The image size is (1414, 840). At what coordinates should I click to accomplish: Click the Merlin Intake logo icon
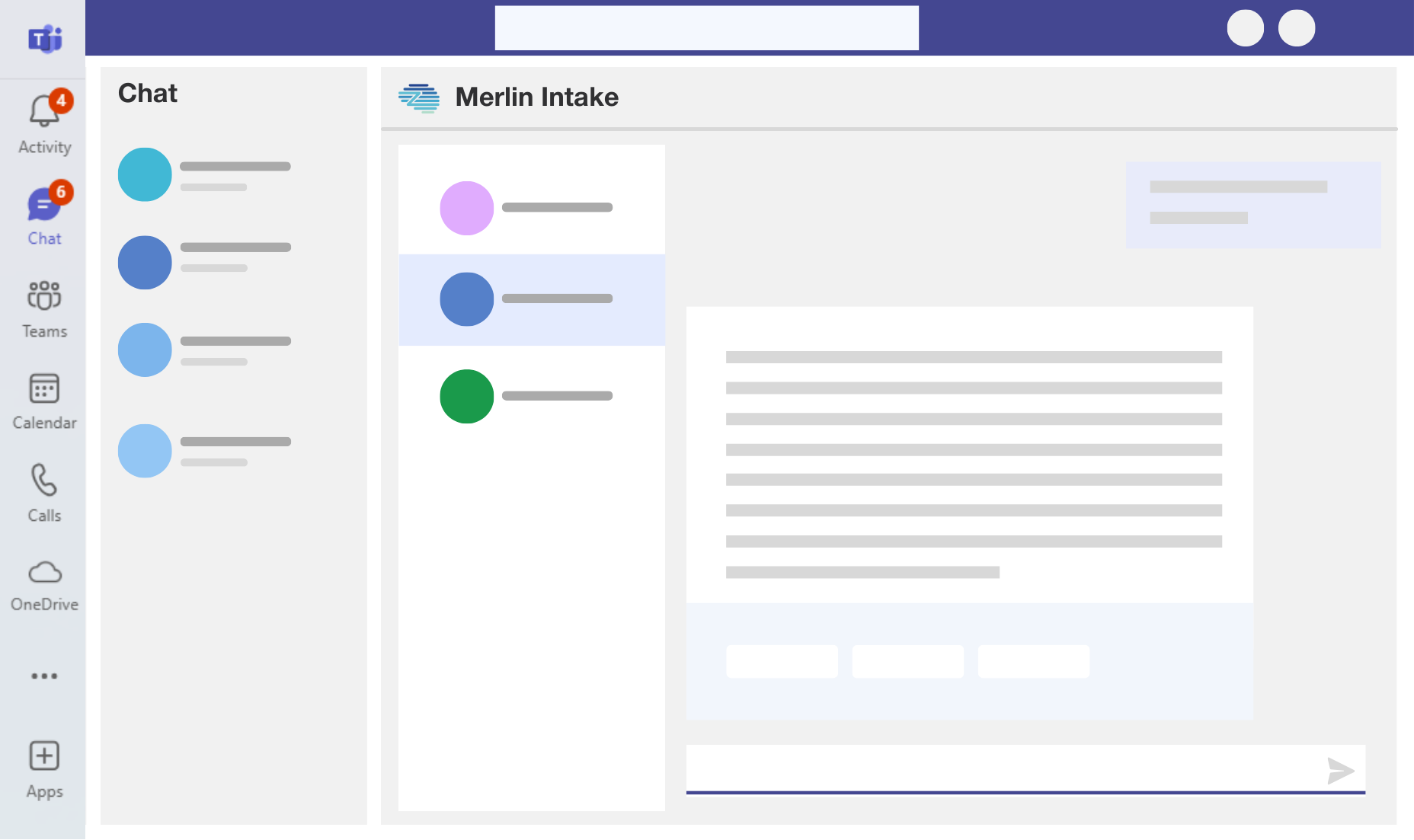[x=419, y=97]
